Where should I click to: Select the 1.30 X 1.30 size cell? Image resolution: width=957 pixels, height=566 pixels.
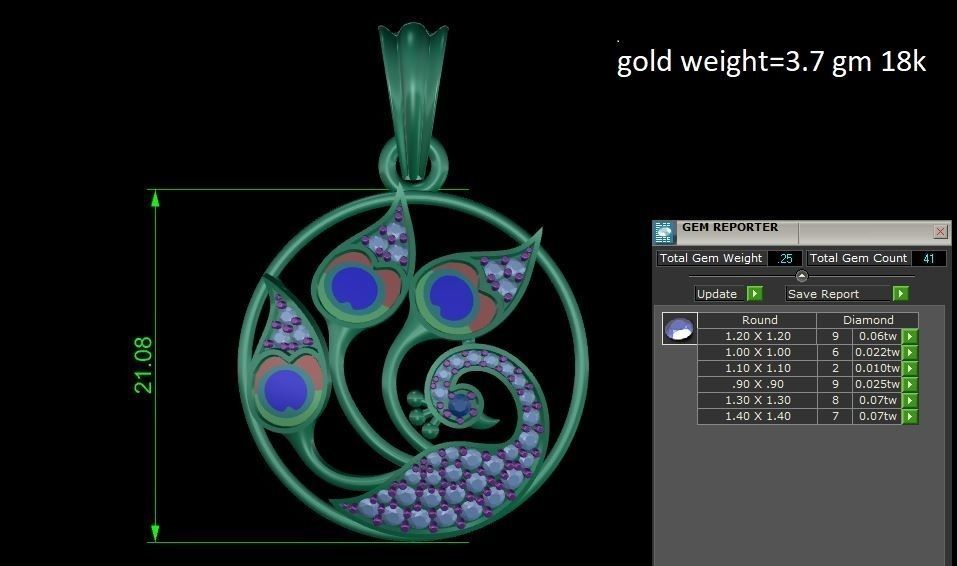click(757, 400)
